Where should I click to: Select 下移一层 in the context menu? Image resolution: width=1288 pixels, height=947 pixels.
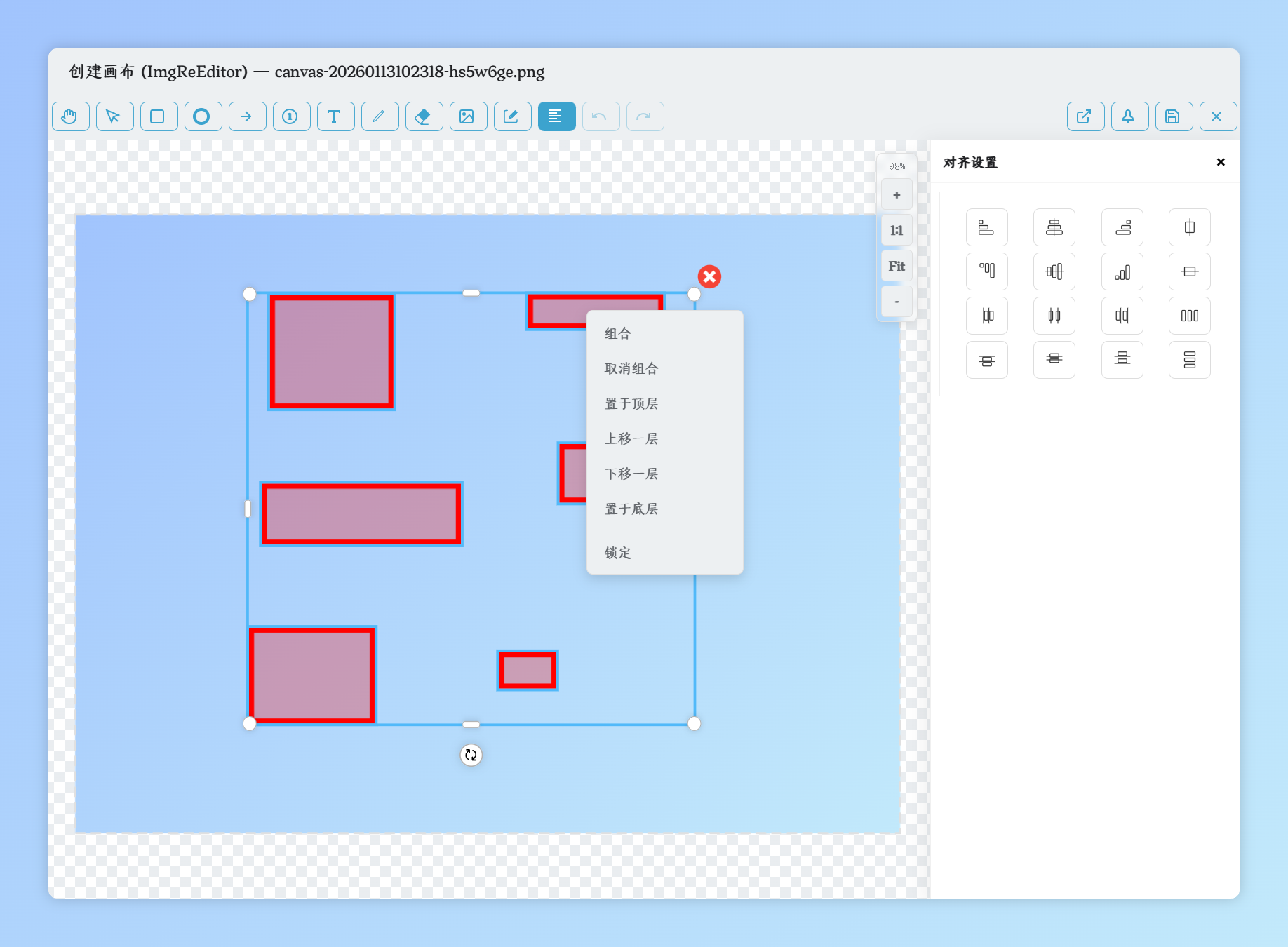pyautogui.click(x=665, y=473)
